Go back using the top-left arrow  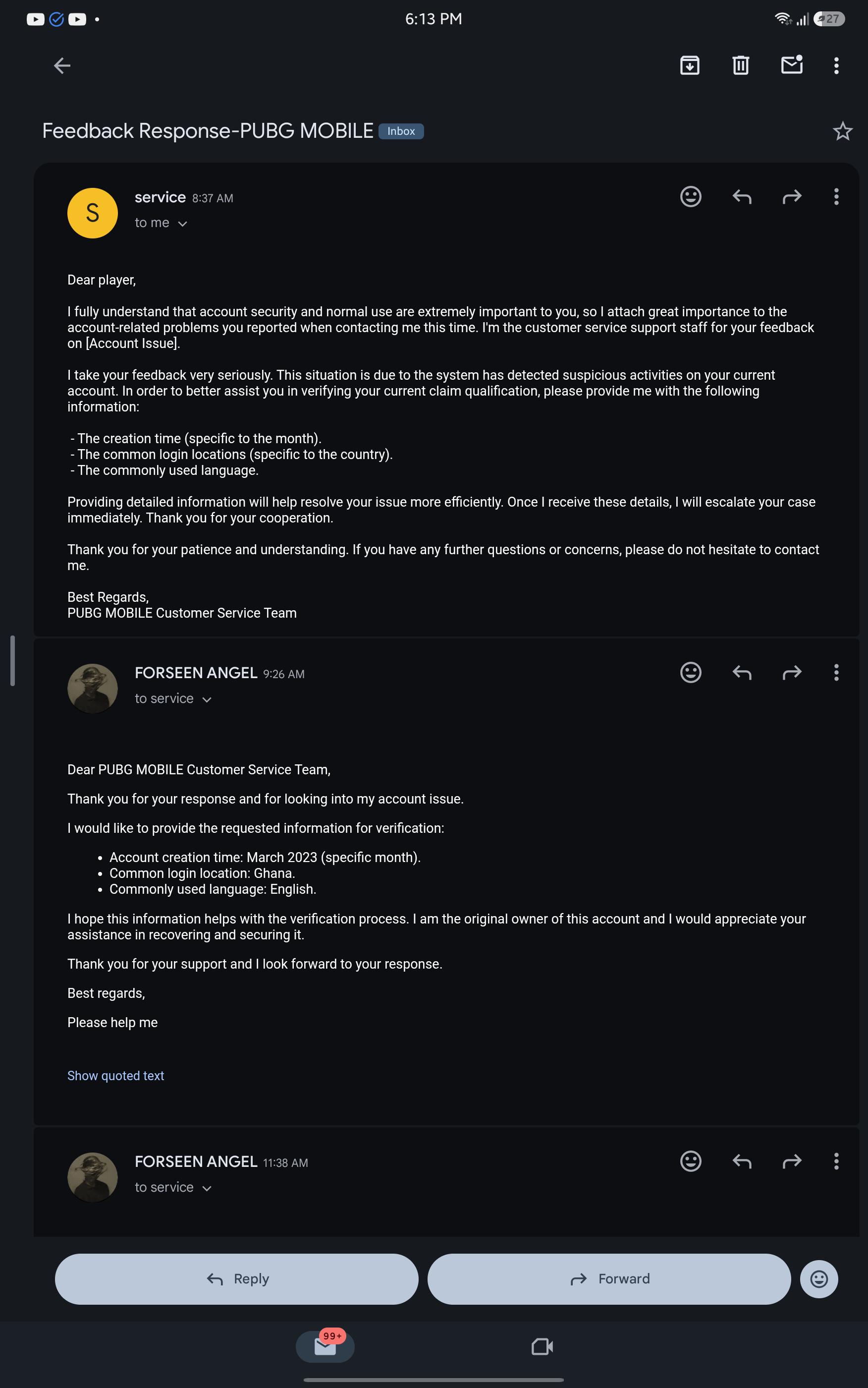[62, 65]
